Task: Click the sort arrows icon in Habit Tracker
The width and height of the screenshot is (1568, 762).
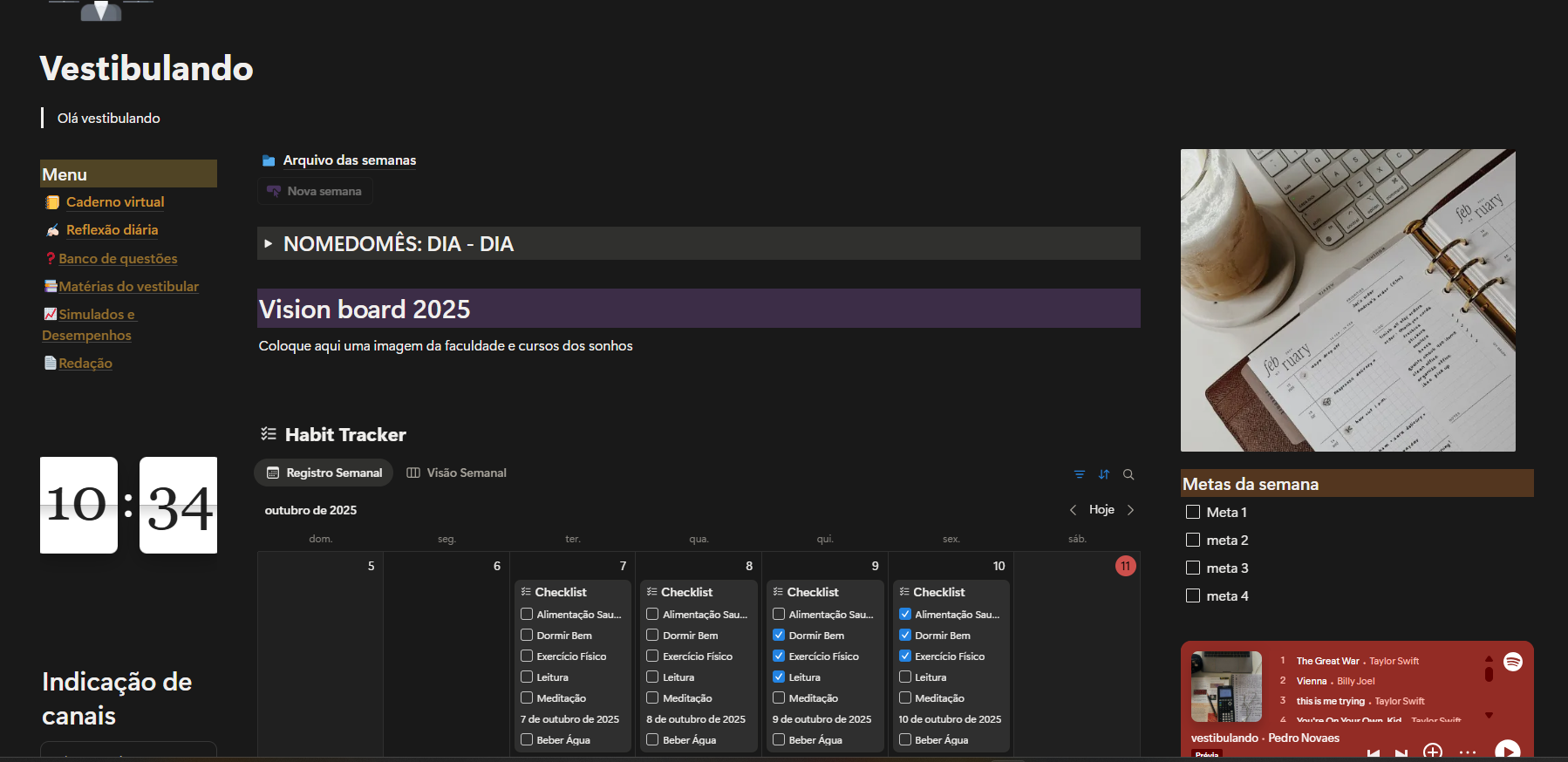Action: (1104, 474)
